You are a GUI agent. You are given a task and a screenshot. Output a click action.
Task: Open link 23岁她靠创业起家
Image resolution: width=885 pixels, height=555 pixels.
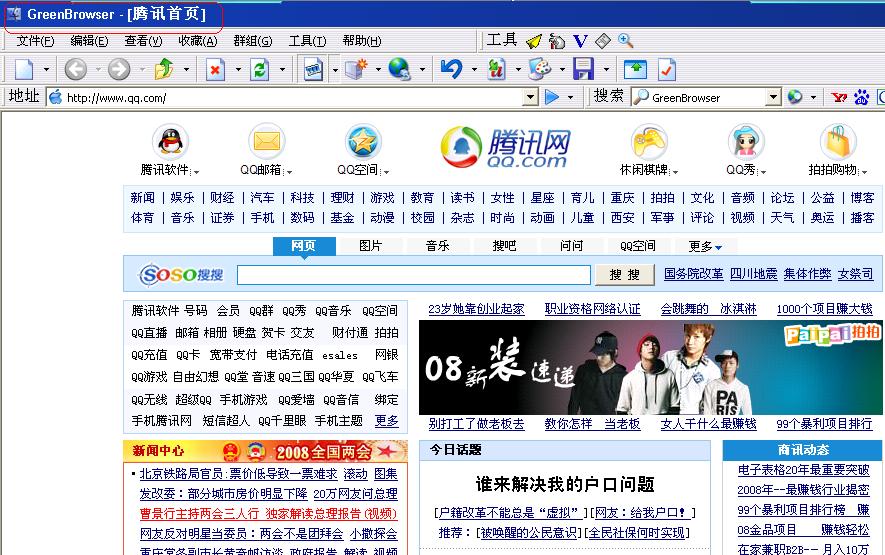476,309
